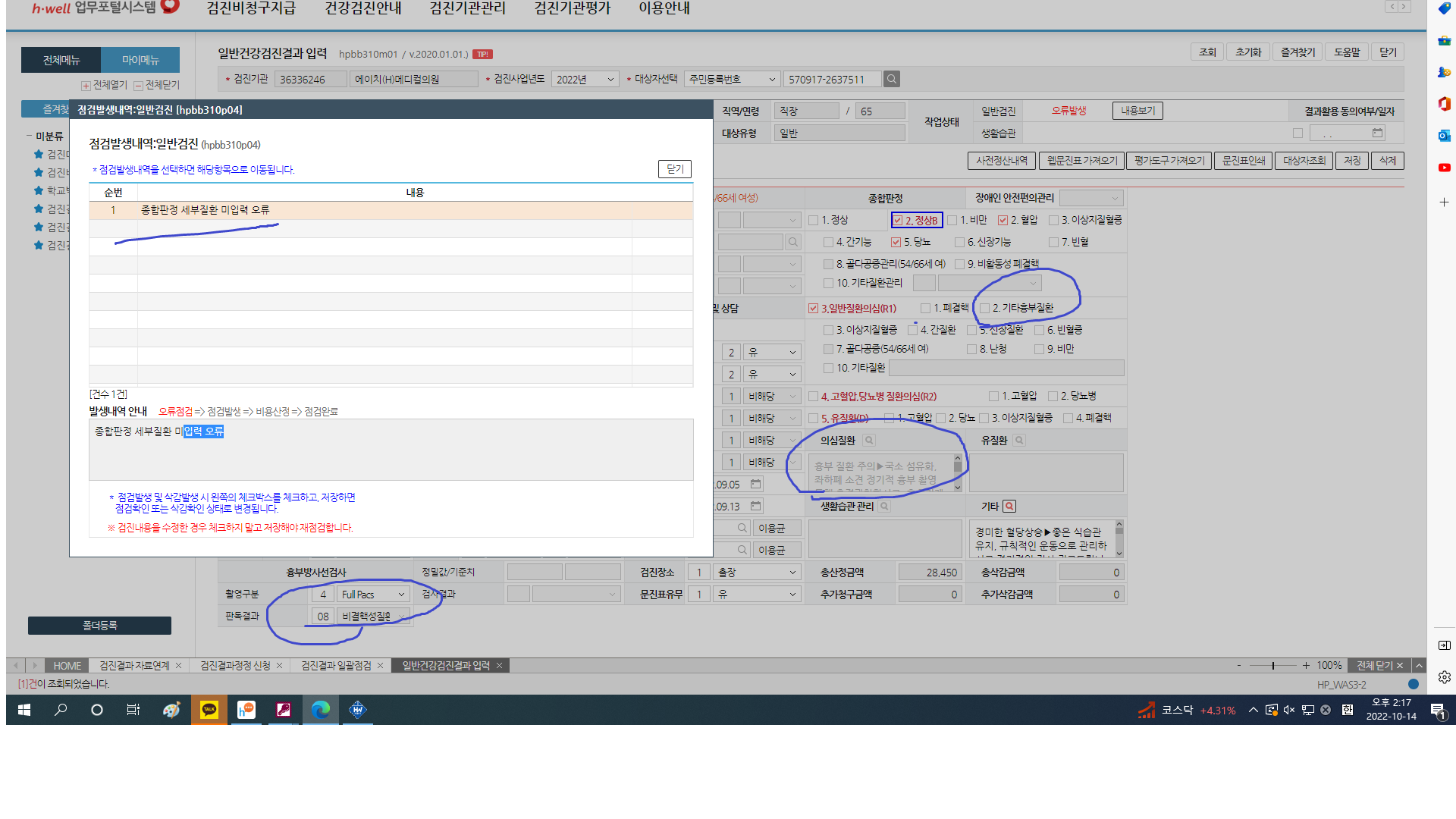This screenshot has height=819, width=1456.
Task: Check the 1. 정상 checkbox
Action: coord(814,220)
